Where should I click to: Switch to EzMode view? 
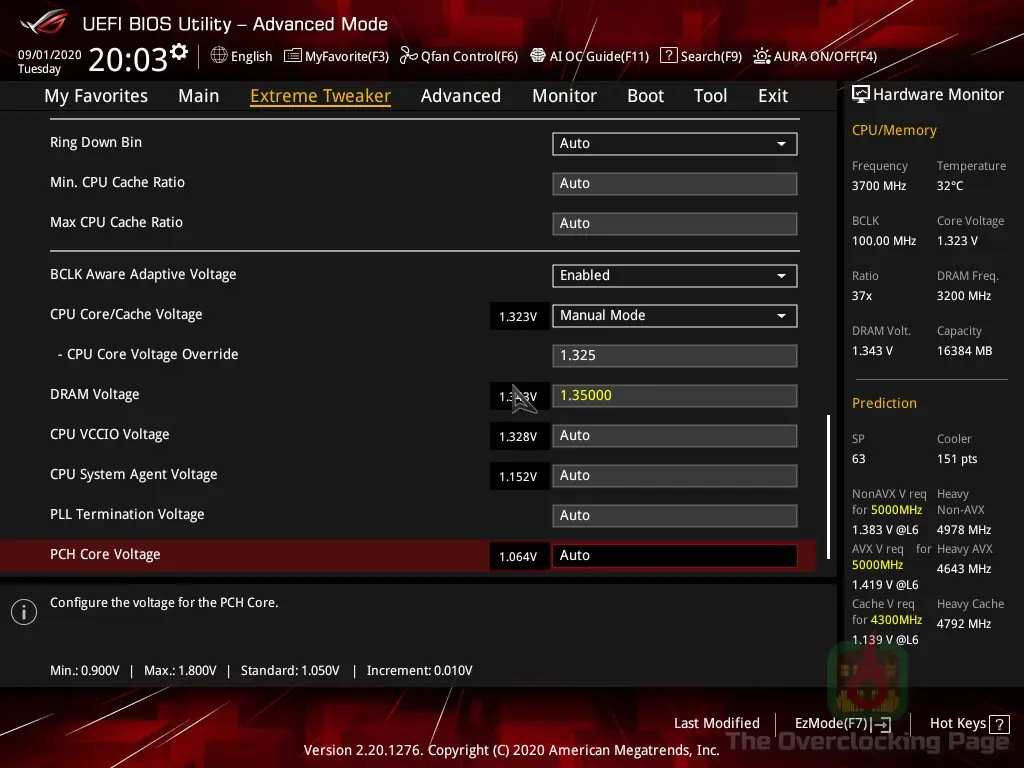(x=841, y=723)
